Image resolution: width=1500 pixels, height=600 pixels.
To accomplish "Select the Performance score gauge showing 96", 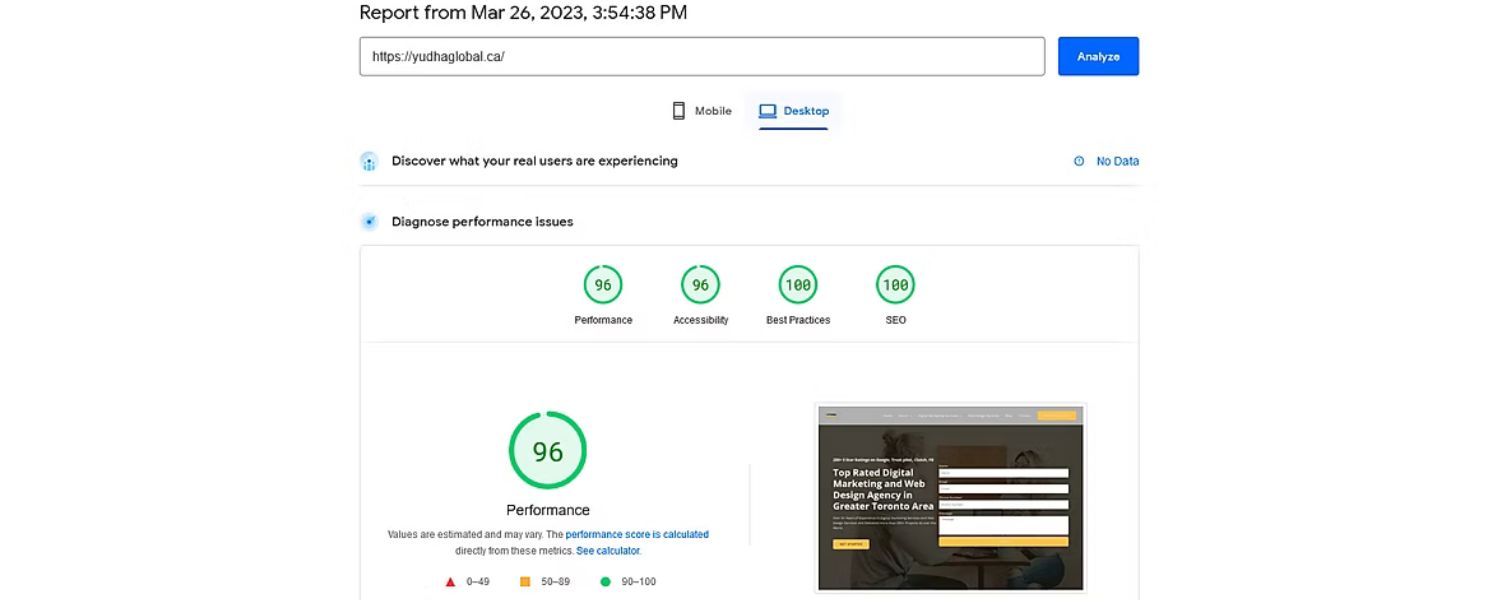I will pos(603,284).
